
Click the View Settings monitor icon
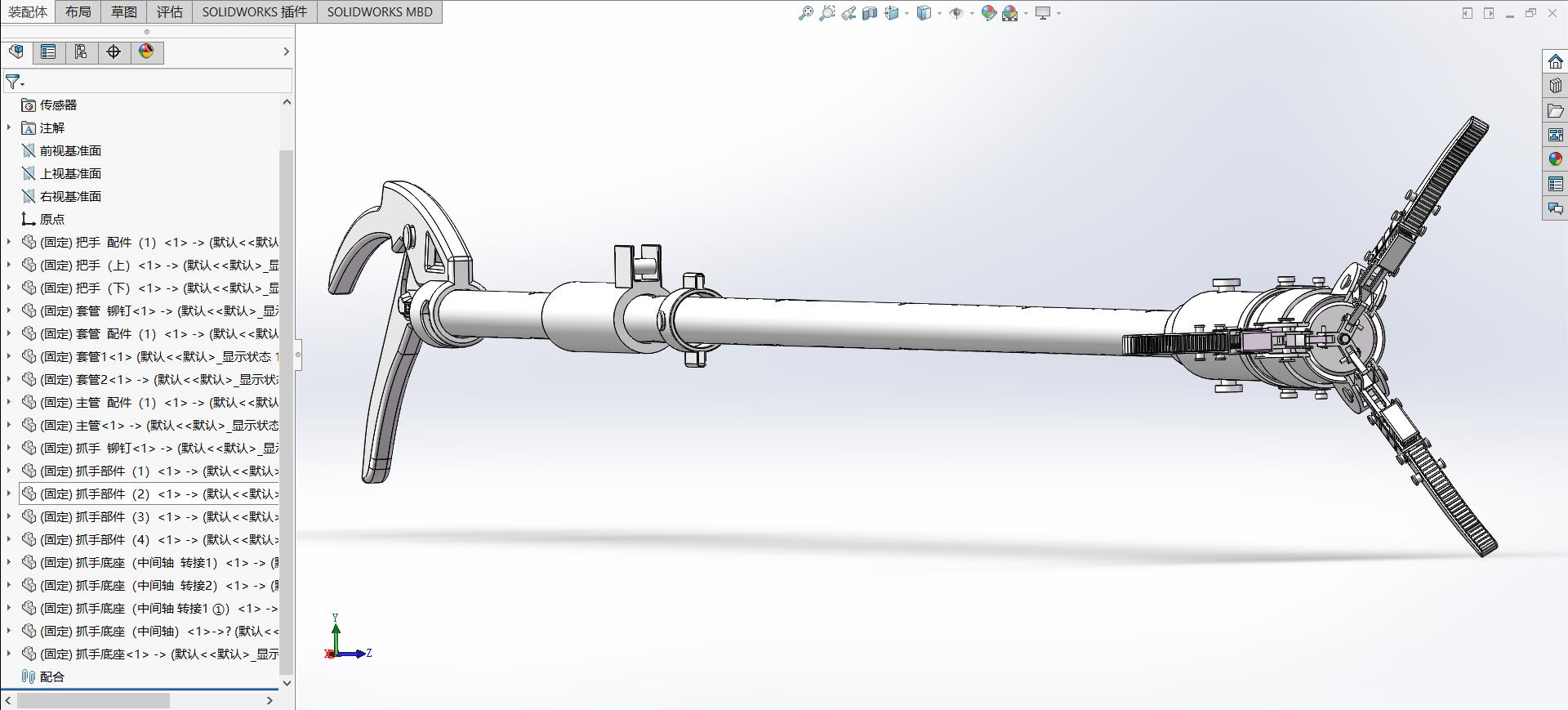(1043, 13)
